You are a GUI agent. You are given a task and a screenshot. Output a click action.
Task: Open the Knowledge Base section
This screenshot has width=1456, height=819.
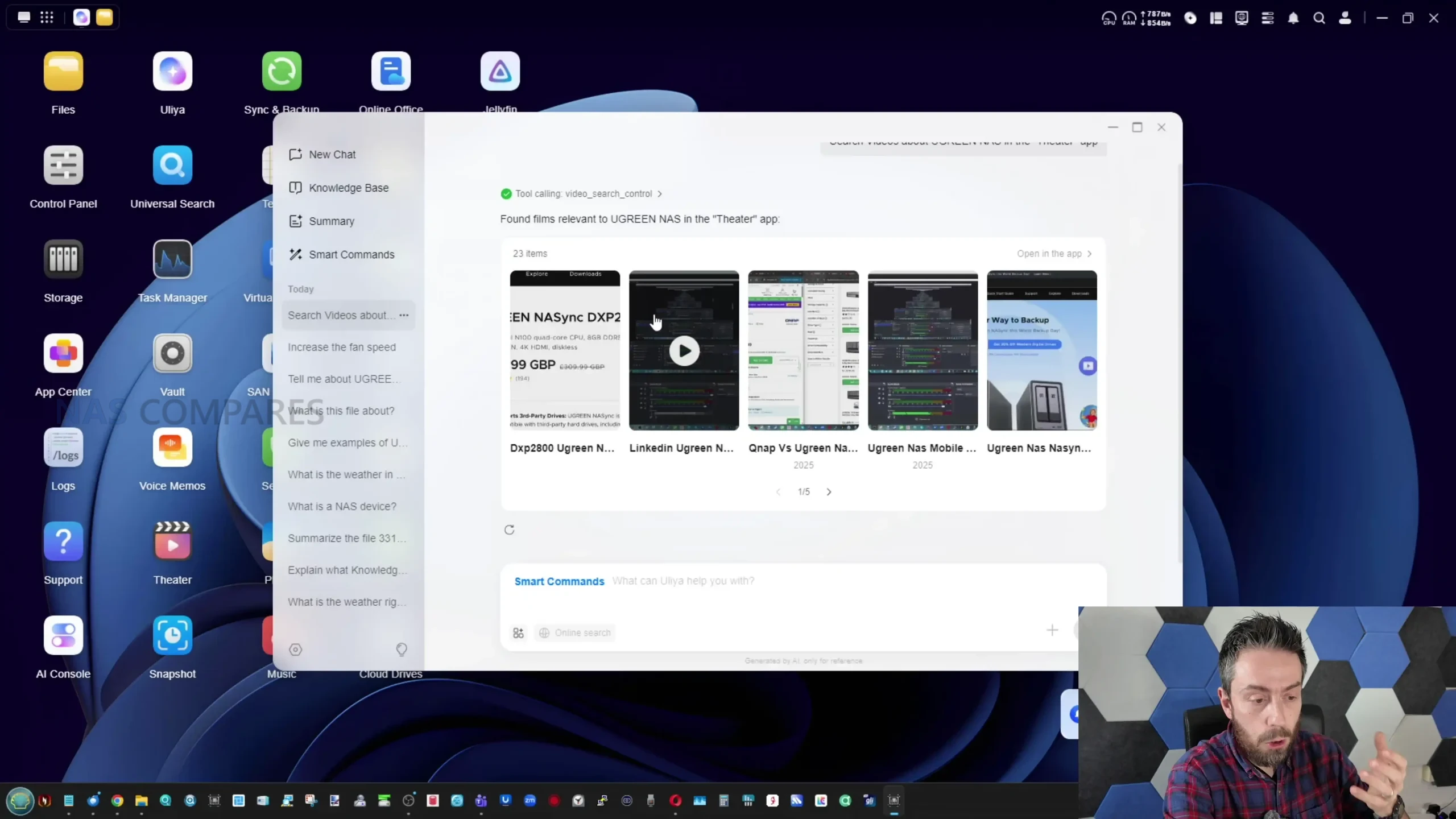(x=348, y=188)
